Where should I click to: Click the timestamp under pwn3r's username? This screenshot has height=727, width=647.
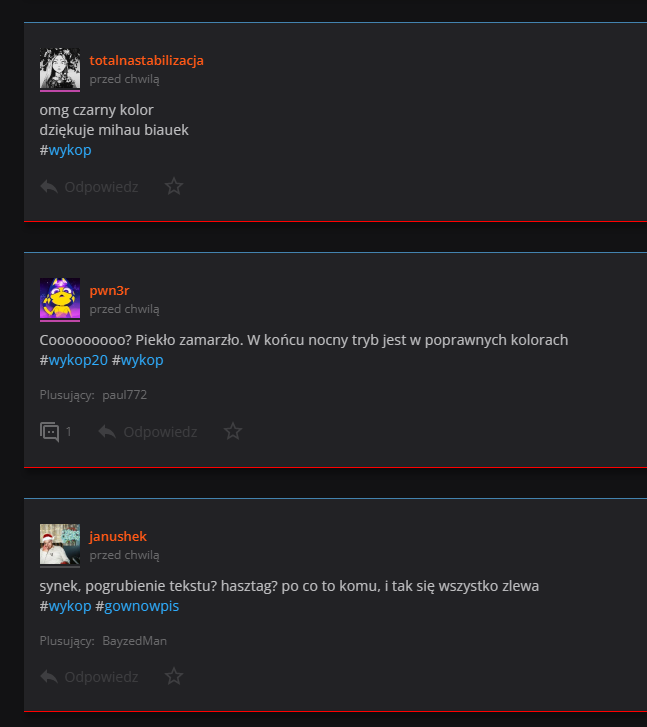click(x=124, y=309)
